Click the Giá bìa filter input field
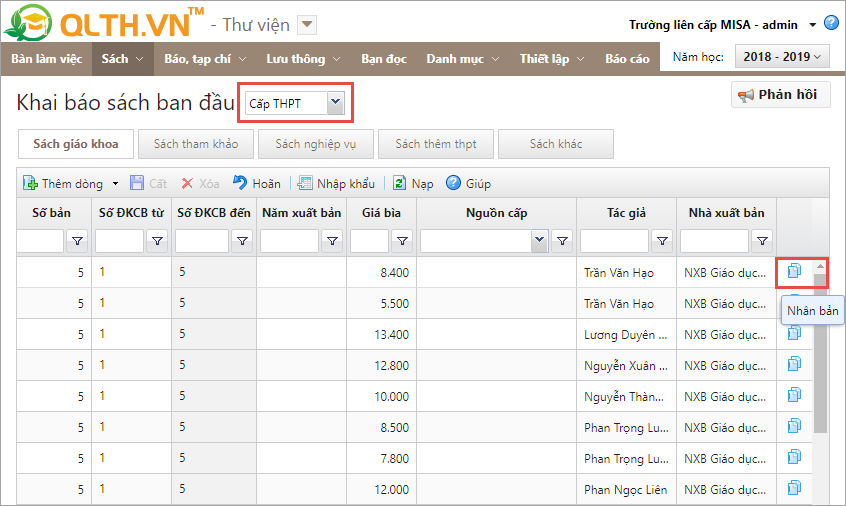 [370, 241]
